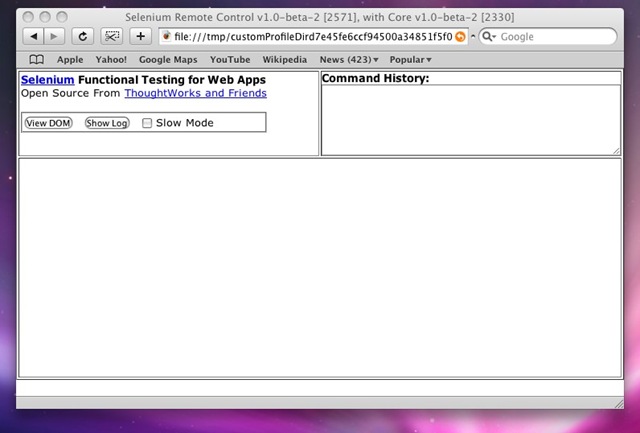The width and height of the screenshot is (640, 433).
Task: Zoom the window with the third titlebar button
Action: [x=62, y=17]
